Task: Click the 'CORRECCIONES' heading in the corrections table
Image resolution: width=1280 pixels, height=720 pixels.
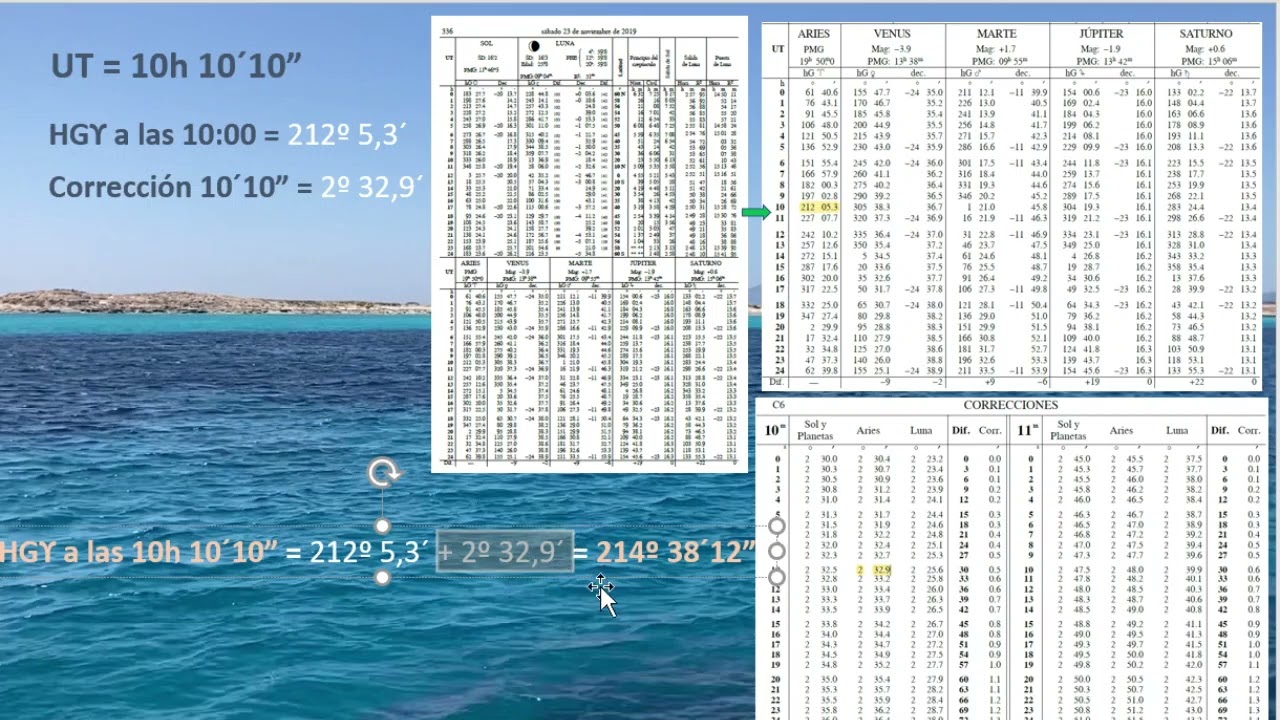Action: (1010, 405)
